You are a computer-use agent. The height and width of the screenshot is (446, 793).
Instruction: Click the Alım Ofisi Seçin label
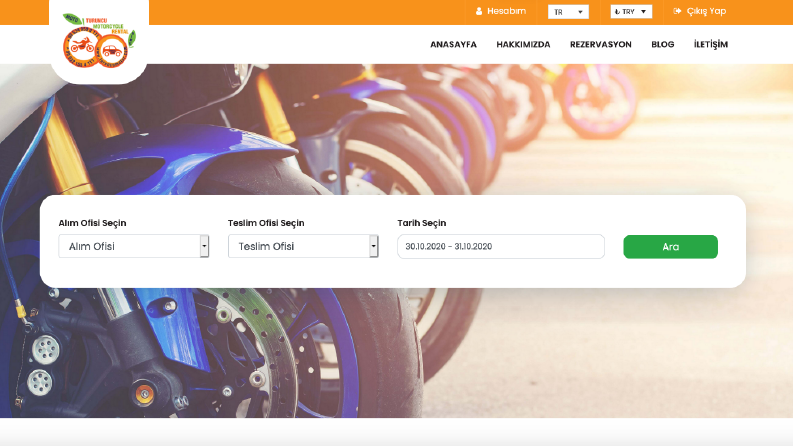92,223
